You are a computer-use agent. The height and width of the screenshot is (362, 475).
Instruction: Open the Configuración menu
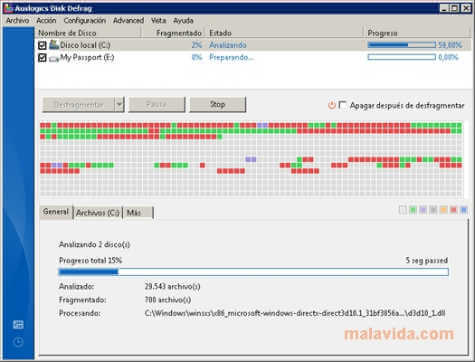coord(85,21)
